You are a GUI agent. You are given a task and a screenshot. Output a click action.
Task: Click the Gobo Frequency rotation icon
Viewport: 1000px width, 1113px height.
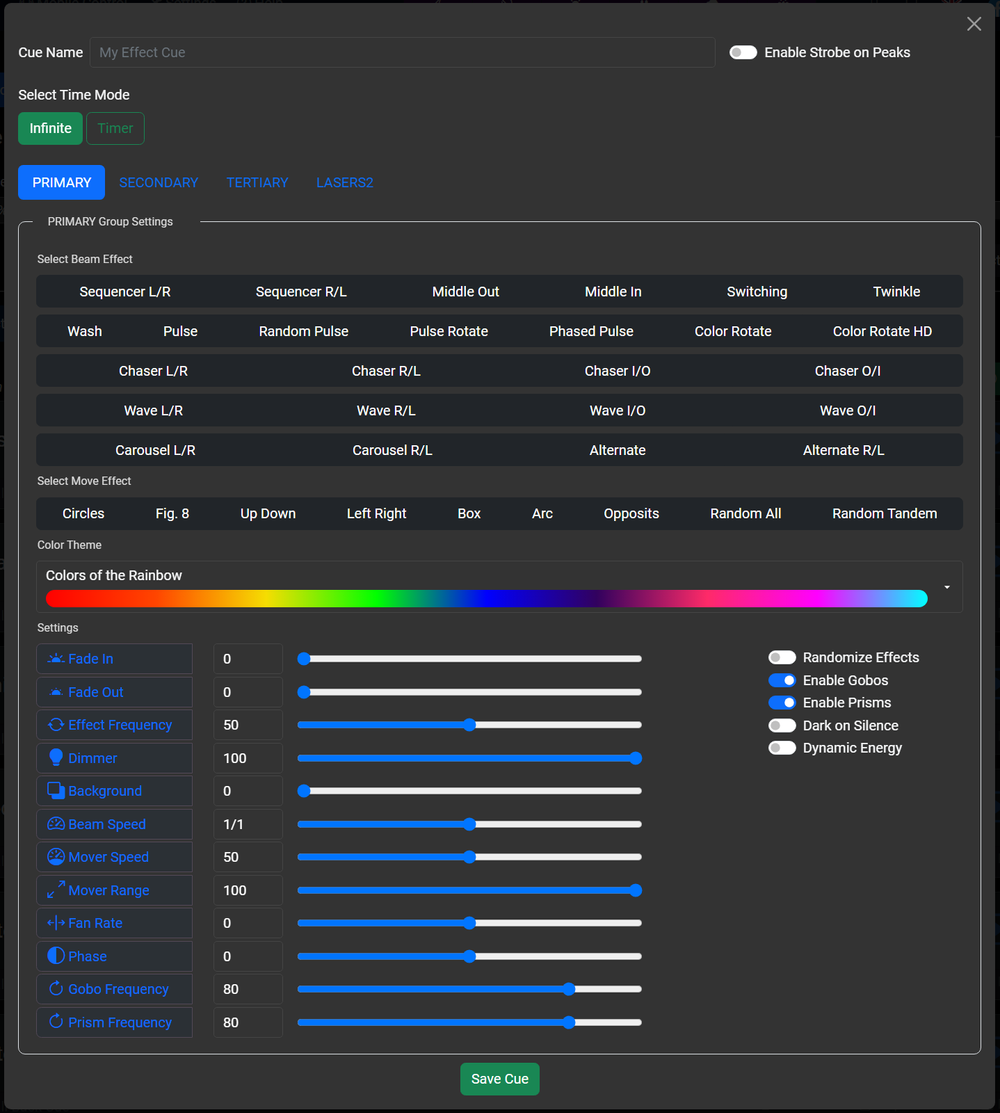pos(54,989)
